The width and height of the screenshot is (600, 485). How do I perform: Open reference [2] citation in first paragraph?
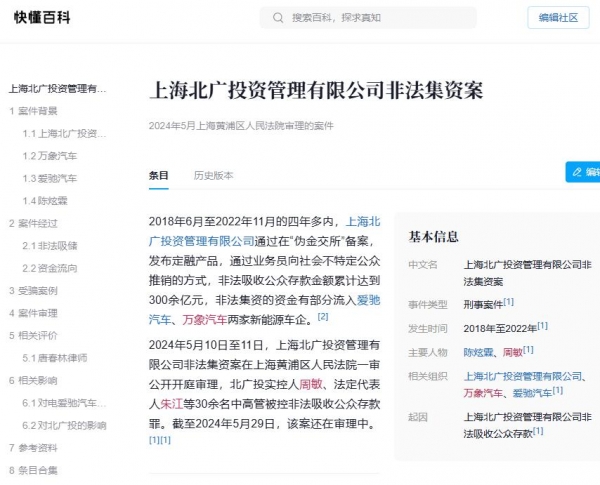323,317
